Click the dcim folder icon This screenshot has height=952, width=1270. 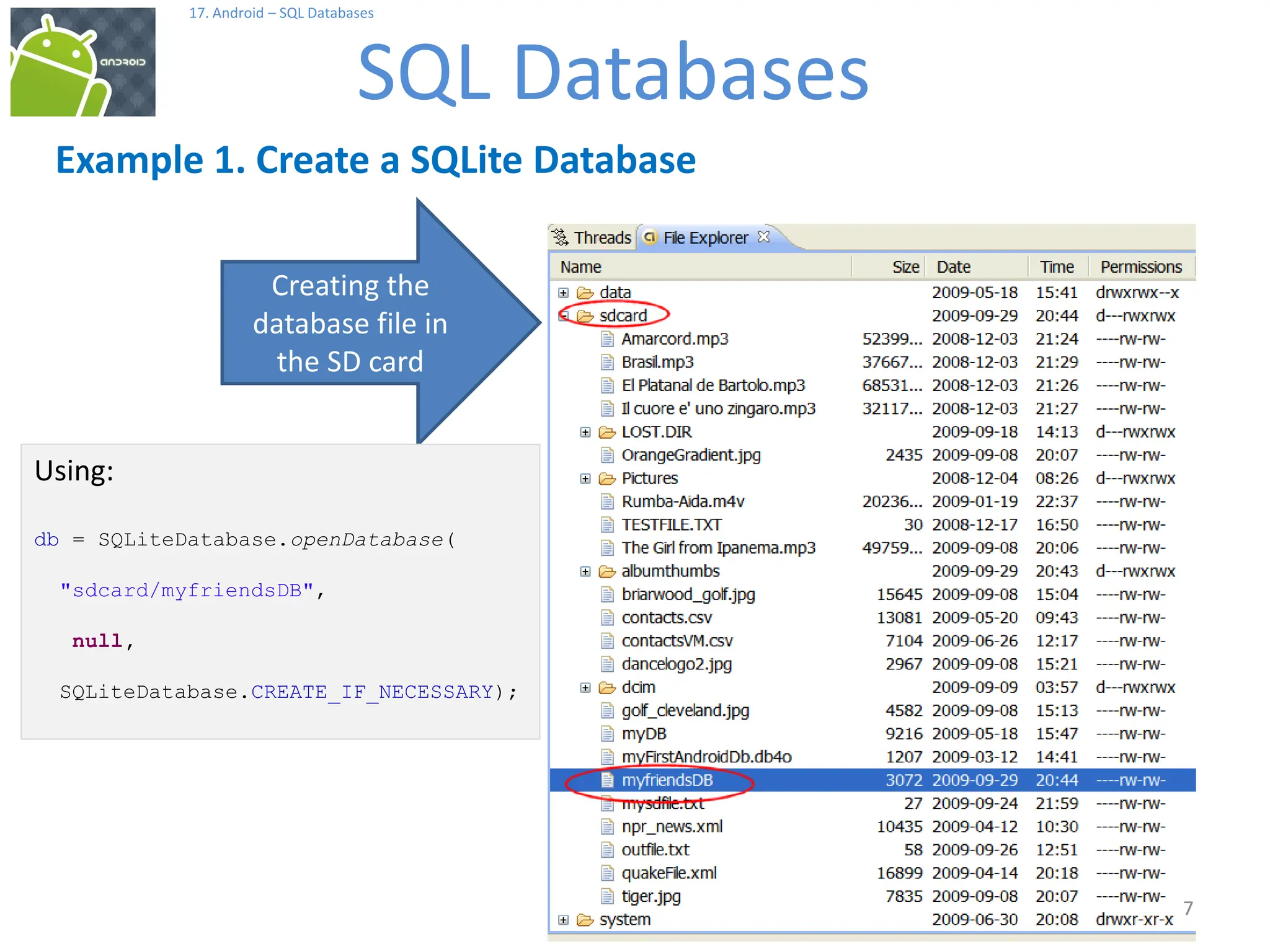pos(607,687)
